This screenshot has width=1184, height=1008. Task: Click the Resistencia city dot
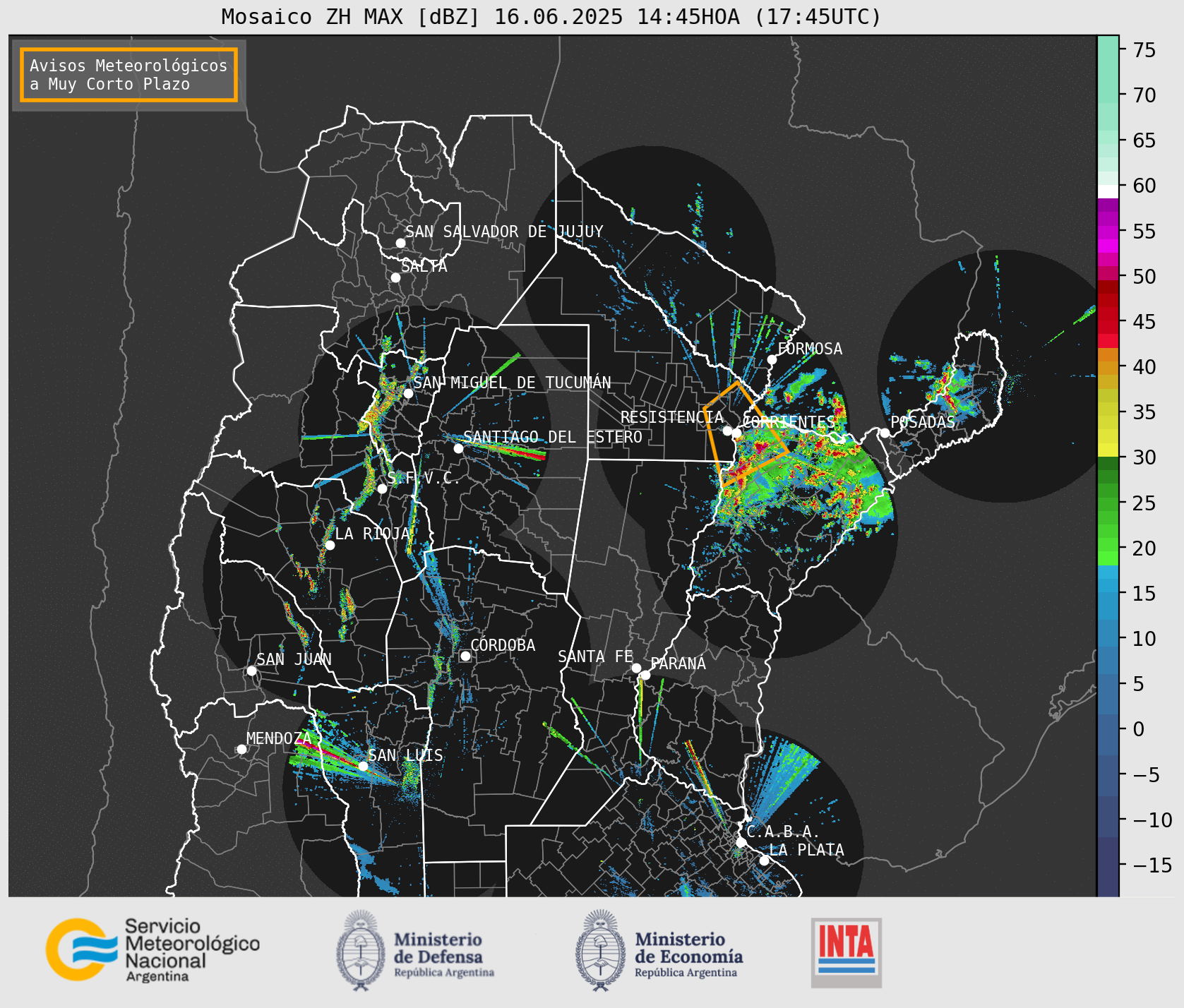[x=727, y=430]
